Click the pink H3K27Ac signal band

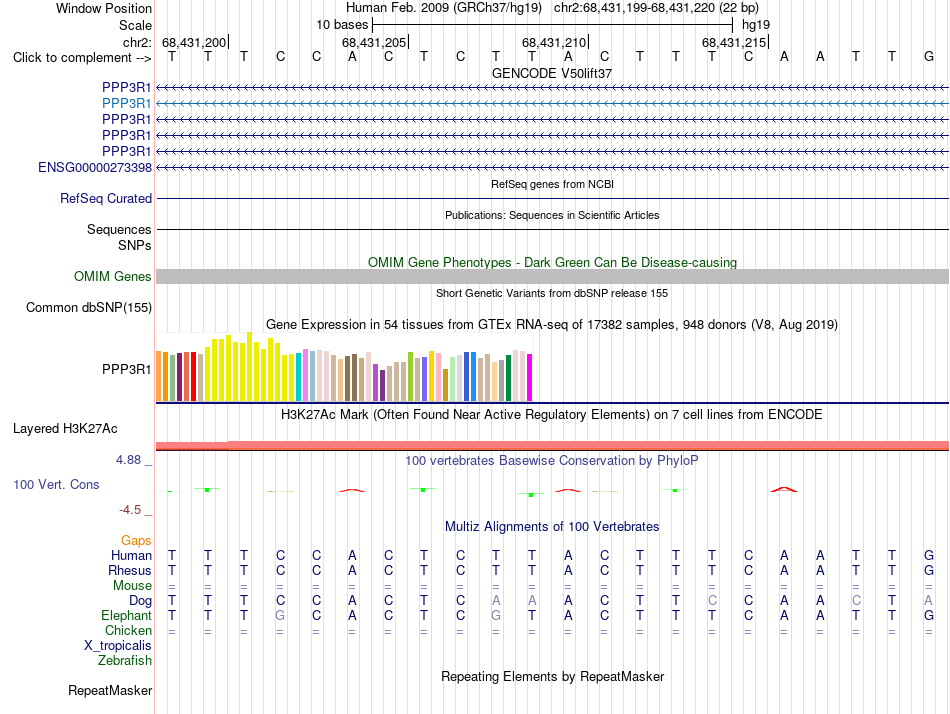[552, 445]
